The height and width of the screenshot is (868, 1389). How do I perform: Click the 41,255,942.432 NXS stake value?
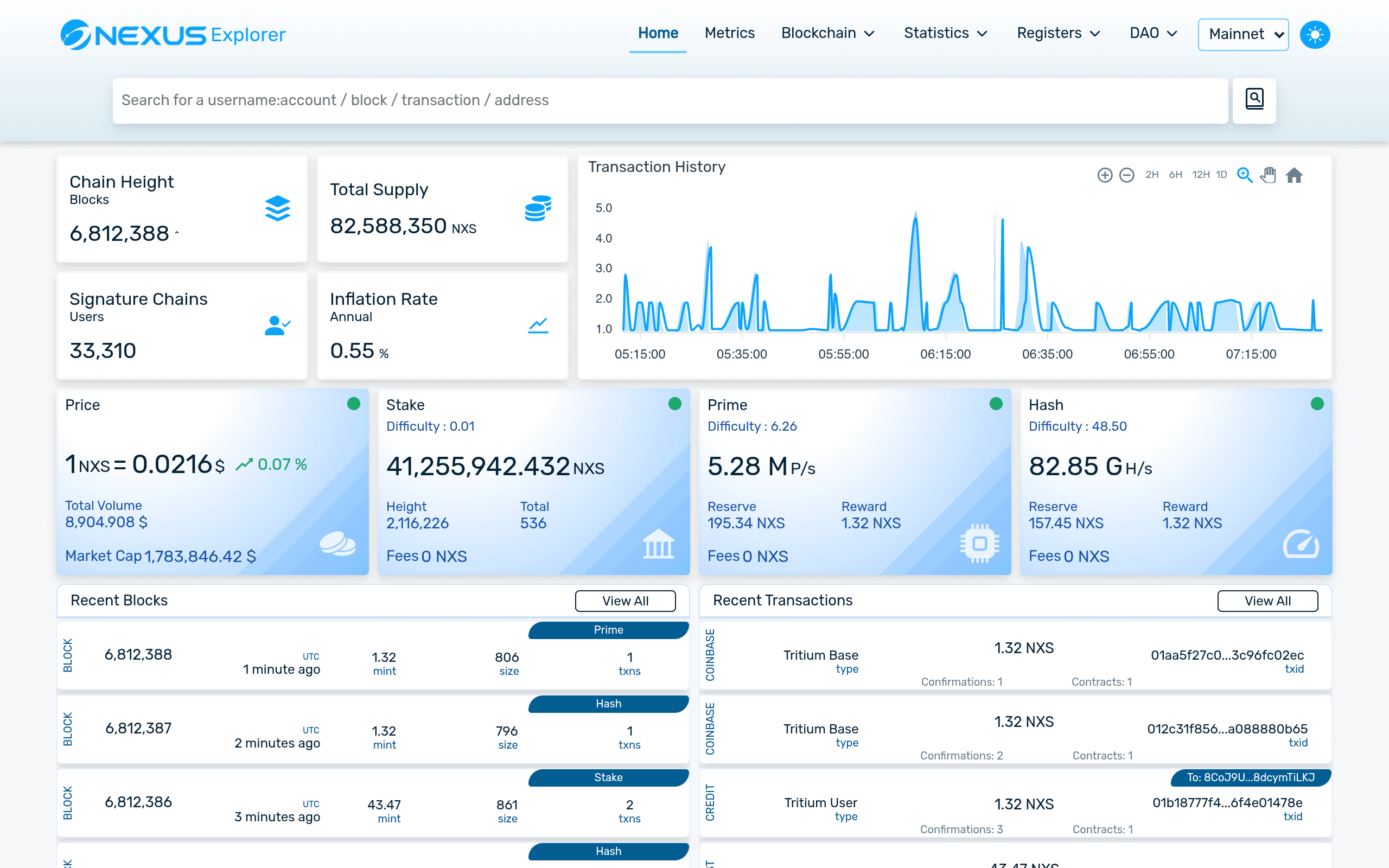click(495, 466)
